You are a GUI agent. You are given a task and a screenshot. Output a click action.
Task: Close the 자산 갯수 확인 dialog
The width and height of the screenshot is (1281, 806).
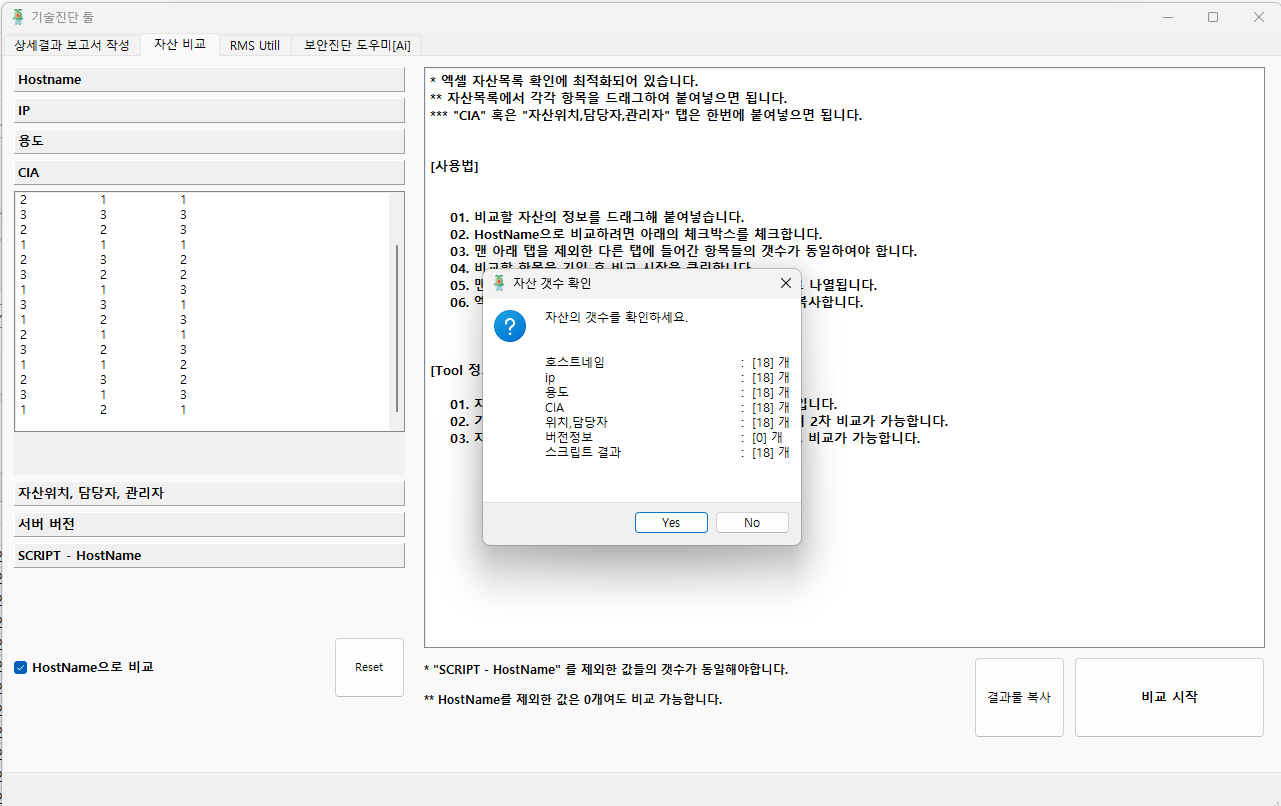[785, 283]
